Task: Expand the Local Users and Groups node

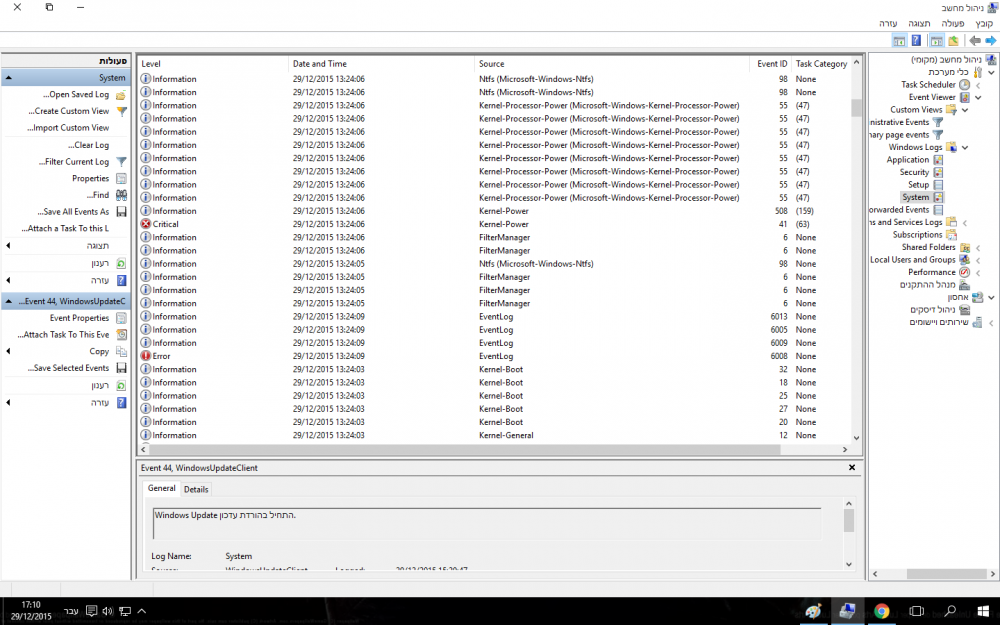Action: click(978, 260)
